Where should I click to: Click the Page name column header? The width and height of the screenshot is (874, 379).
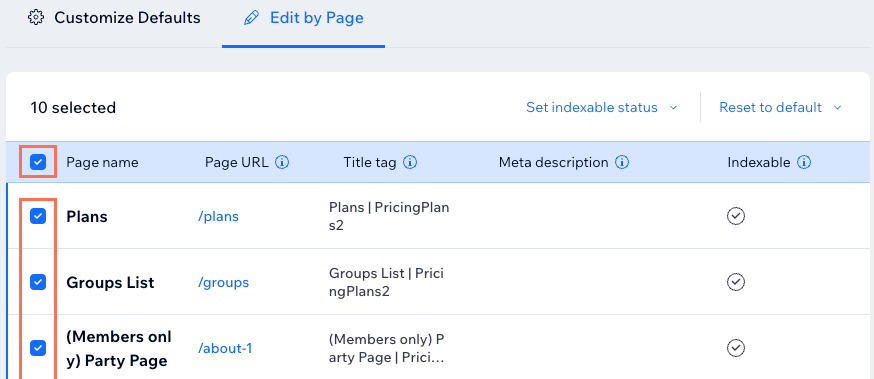tap(103, 163)
